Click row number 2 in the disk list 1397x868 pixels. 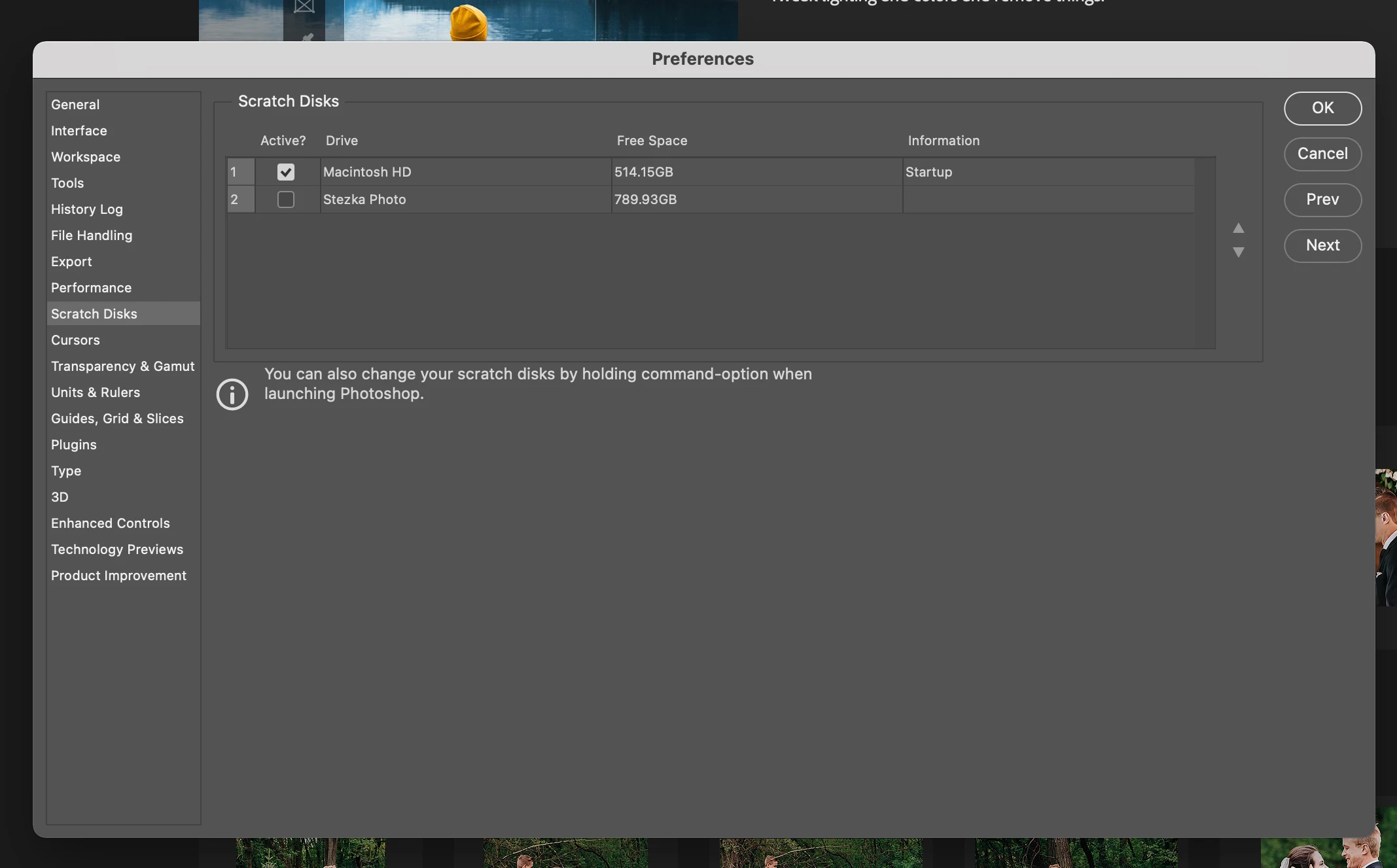pos(240,200)
